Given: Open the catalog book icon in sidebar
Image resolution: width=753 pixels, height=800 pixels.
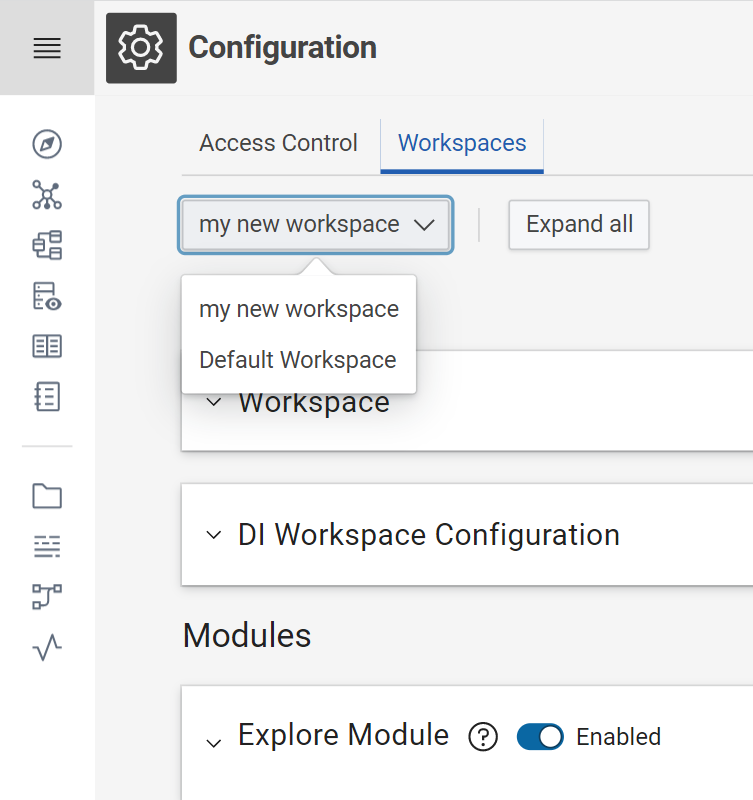Looking at the screenshot, I should (46, 344).
